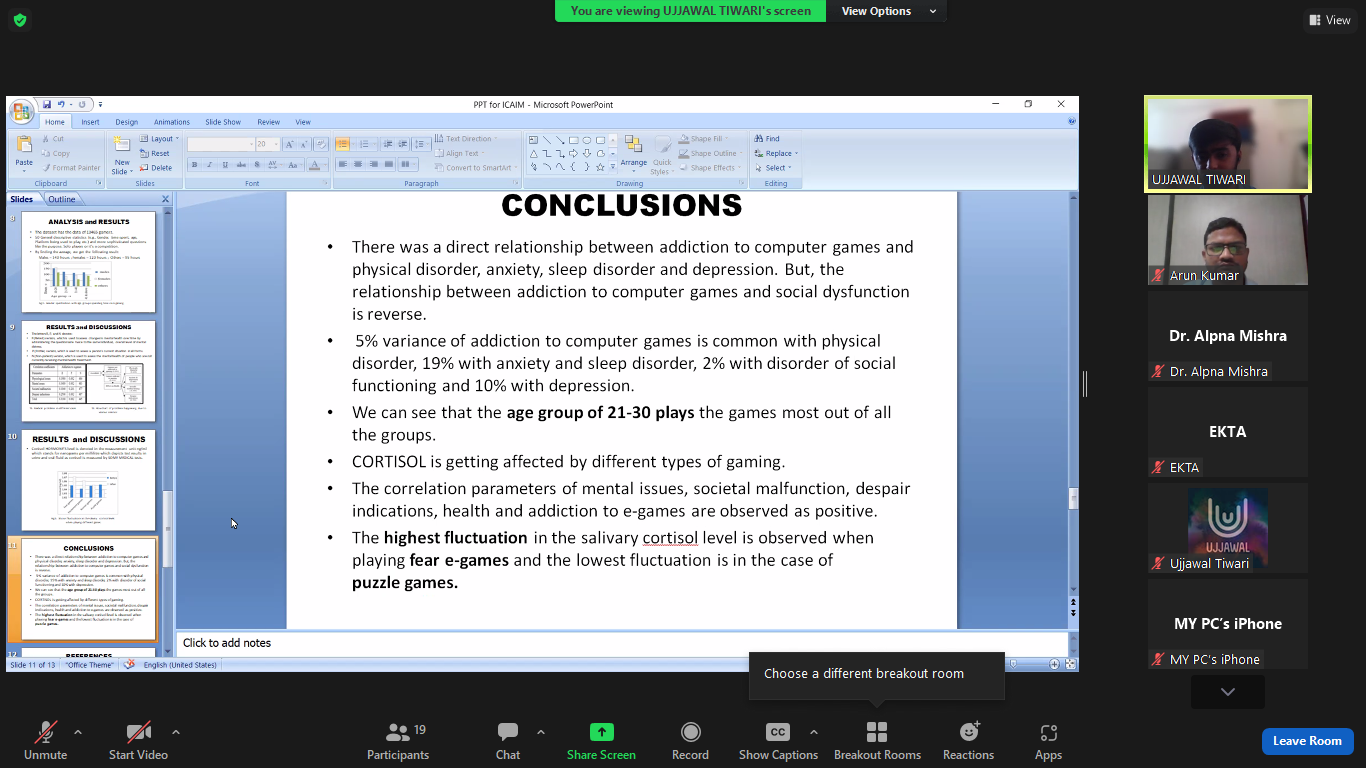Screen dimensions: 1366x768
Task: Open Breakout Rooms
Action: 877,732
